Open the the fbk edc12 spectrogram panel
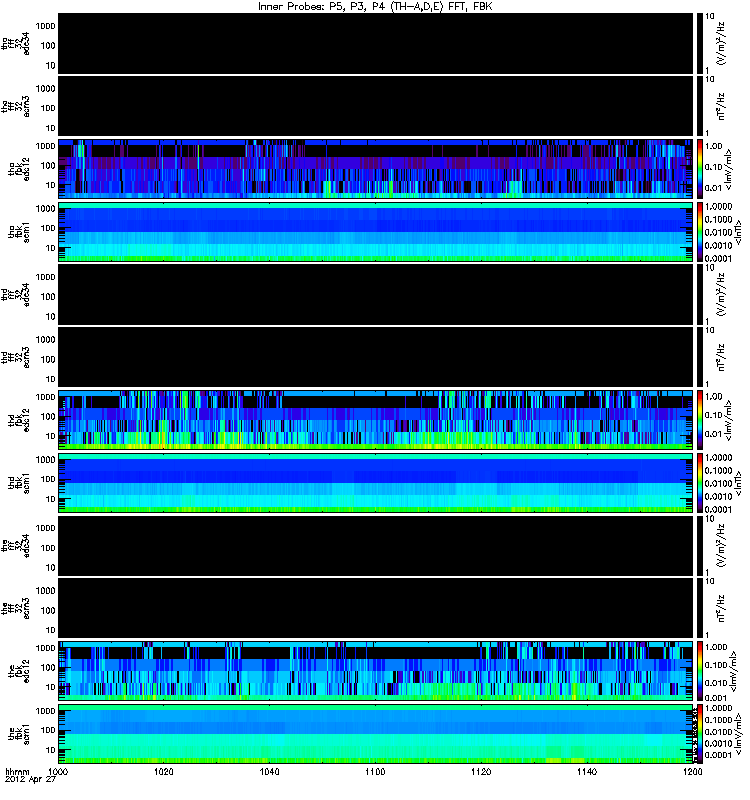The width and height of the screenshot is (750, 800). (376, 671)
